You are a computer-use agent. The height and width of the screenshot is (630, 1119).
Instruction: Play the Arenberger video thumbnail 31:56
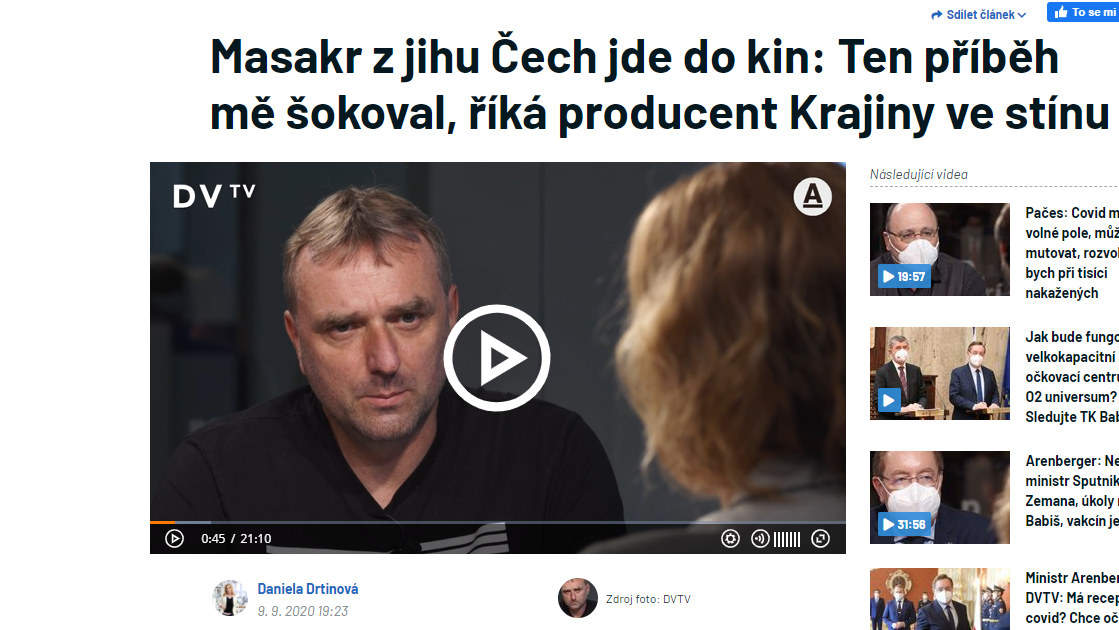coord(939,497)
